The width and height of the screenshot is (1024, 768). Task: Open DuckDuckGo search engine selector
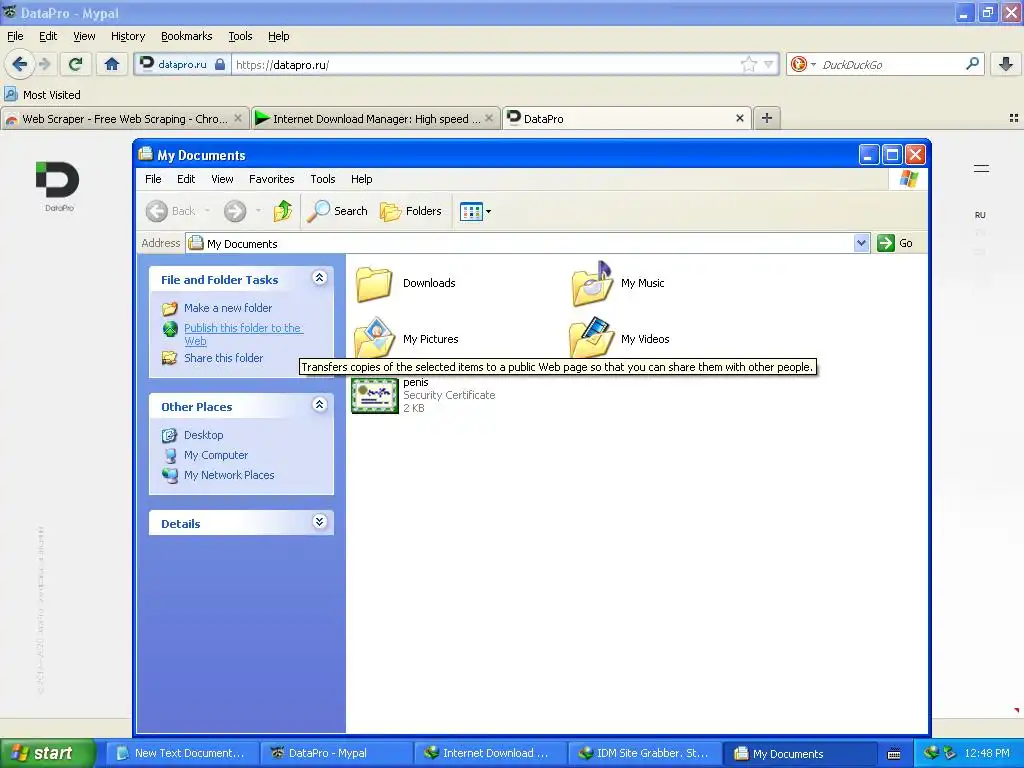click(803, 64)
